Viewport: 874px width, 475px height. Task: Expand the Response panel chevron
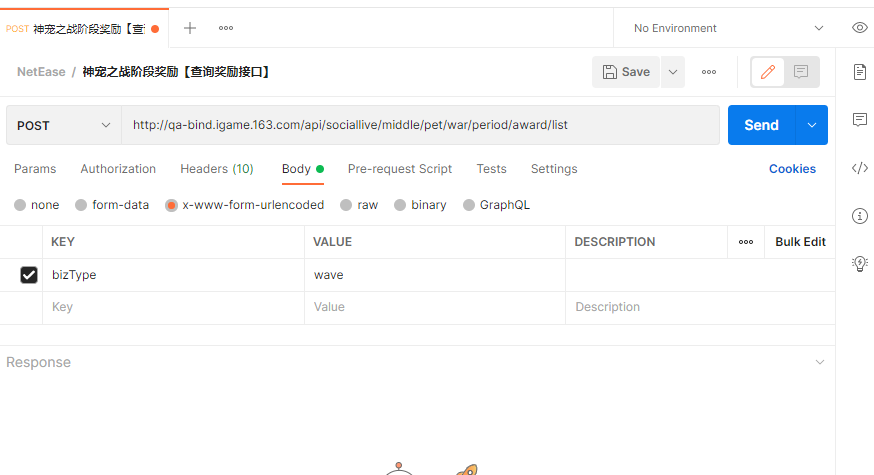coord(820,362)
